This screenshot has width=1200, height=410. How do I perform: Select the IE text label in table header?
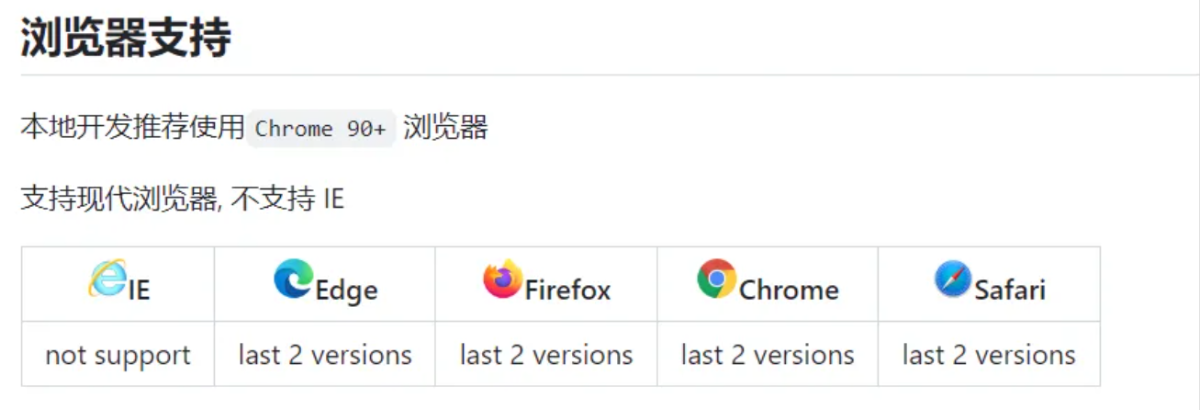[x=138, y=291]
